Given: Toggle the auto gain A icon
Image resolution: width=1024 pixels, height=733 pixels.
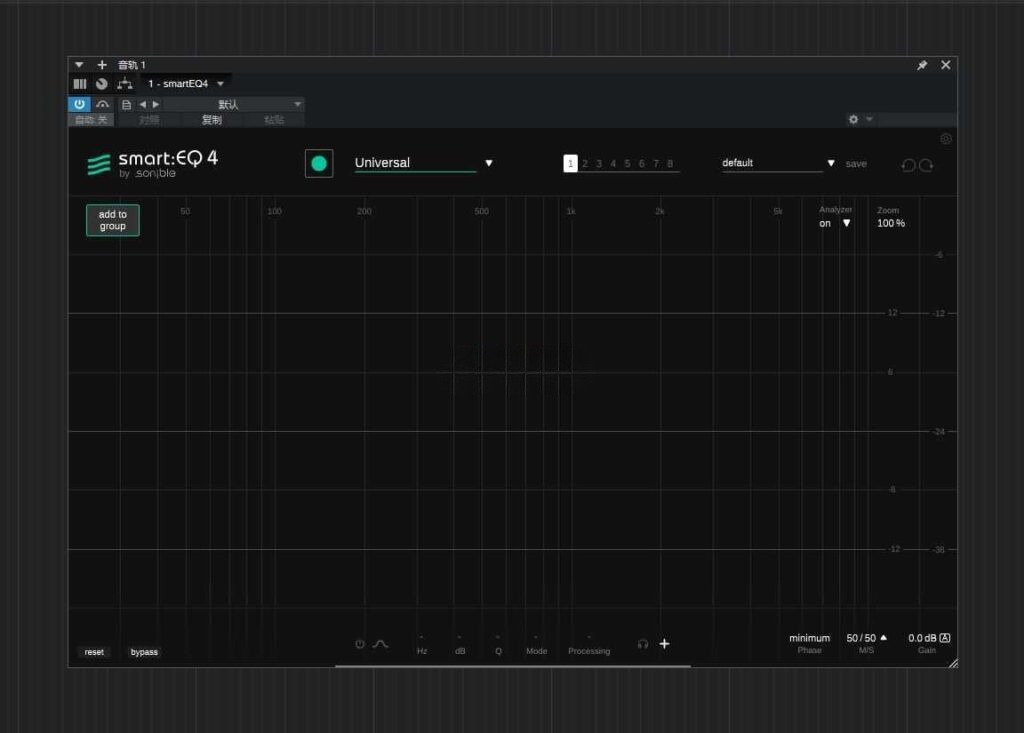Looking at the screenshot, I should (945, 638).
